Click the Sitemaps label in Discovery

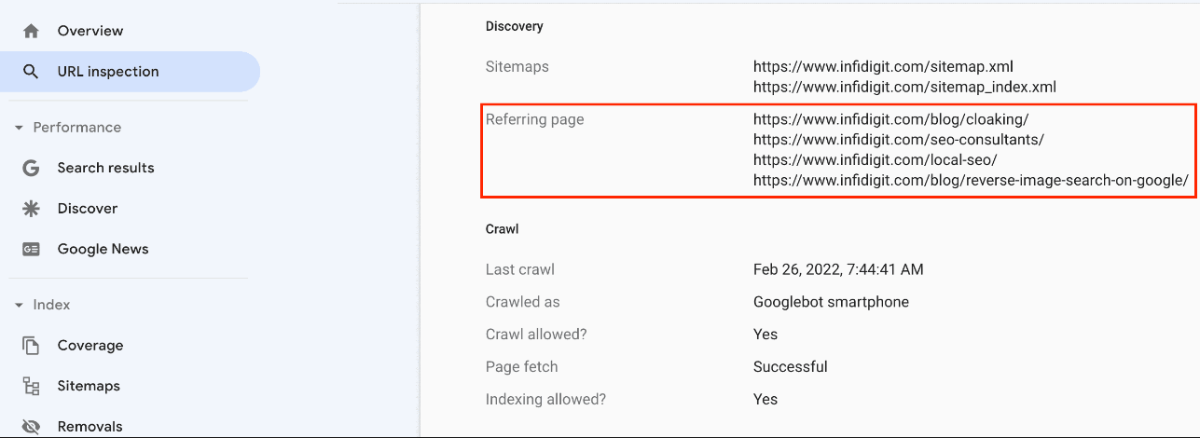(517, 67)
